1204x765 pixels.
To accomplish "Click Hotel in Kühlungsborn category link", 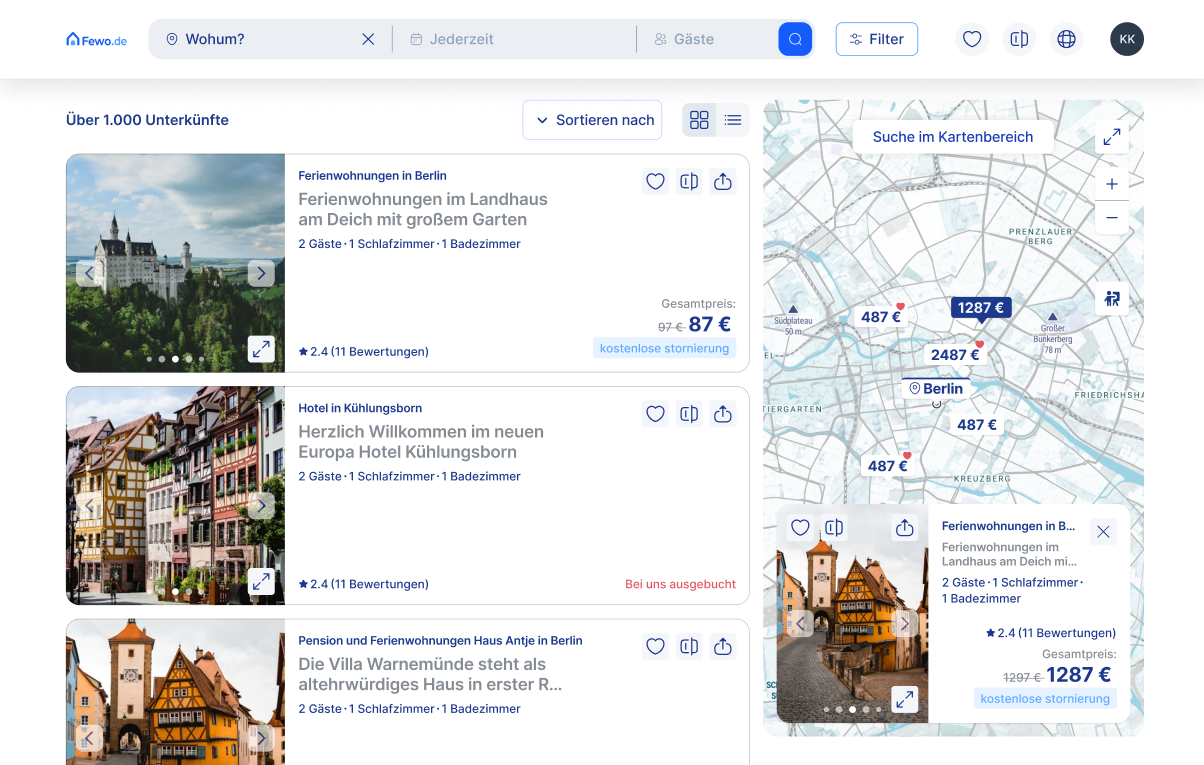I will click(360, 408).
